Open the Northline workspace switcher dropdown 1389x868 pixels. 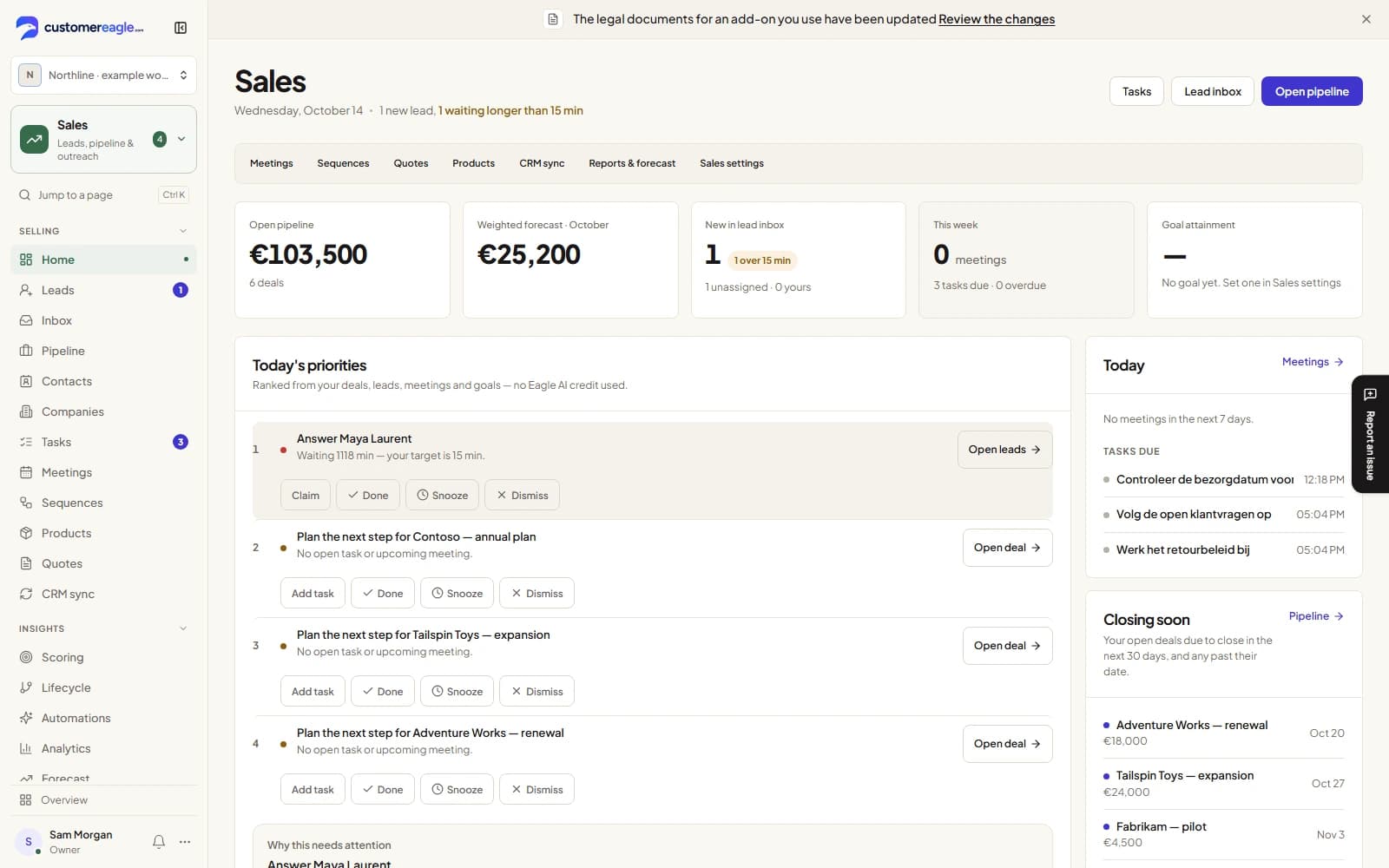pos(104,75)
